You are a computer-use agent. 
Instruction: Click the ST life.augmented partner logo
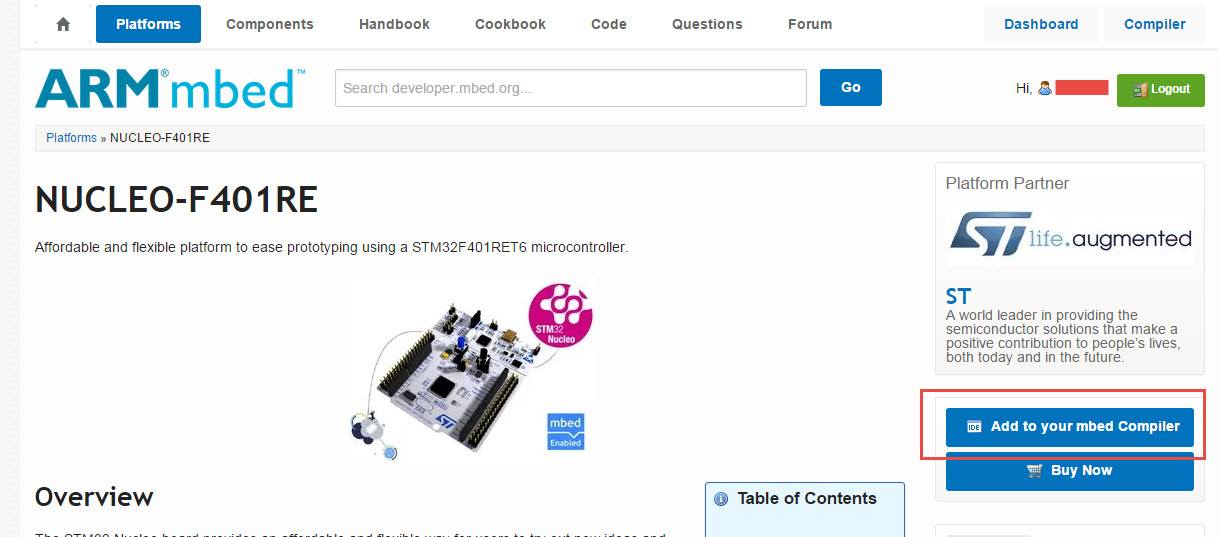point(1069,237)
